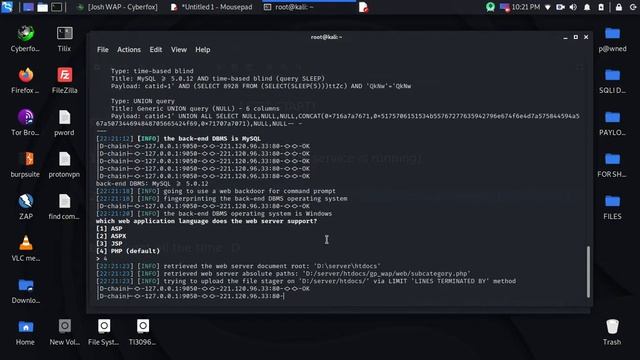Viewport: 640px width, 360px height.
Task: Select the burpsuite desktop icon
Action: coord(25,164)
